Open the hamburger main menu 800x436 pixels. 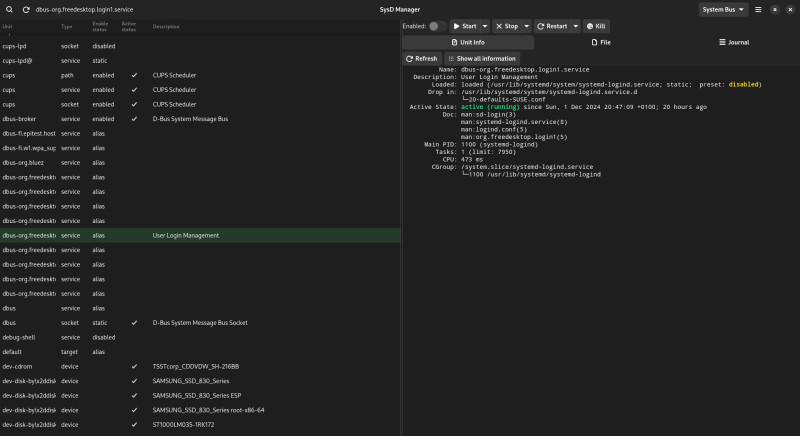point(758,9)
